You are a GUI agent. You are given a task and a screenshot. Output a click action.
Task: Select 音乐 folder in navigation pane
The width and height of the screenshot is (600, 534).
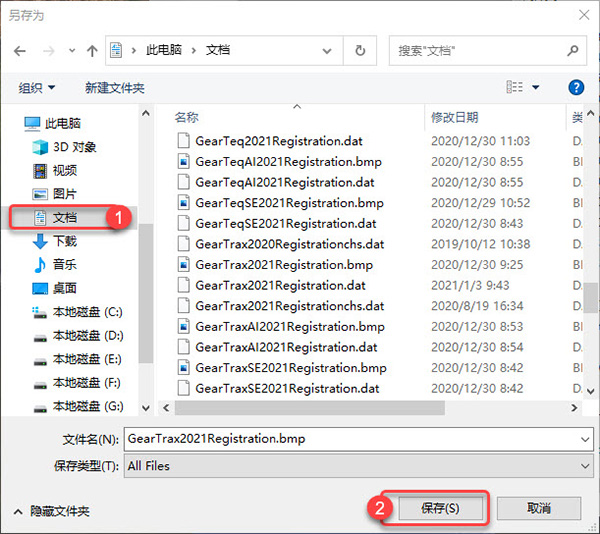[x=64, y=264]
